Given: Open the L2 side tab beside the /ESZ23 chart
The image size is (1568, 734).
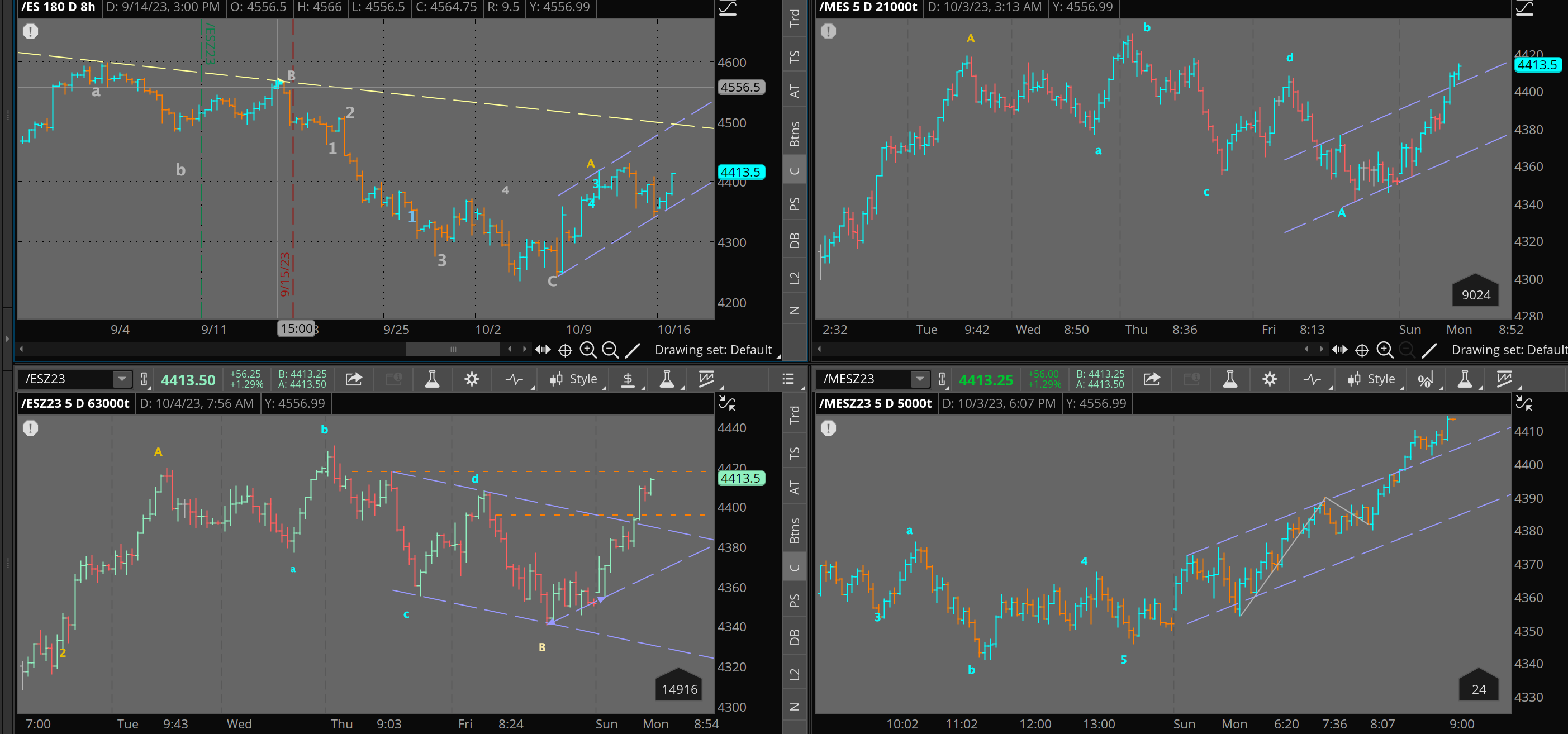Looking at the screenshot, I should 795,674.
